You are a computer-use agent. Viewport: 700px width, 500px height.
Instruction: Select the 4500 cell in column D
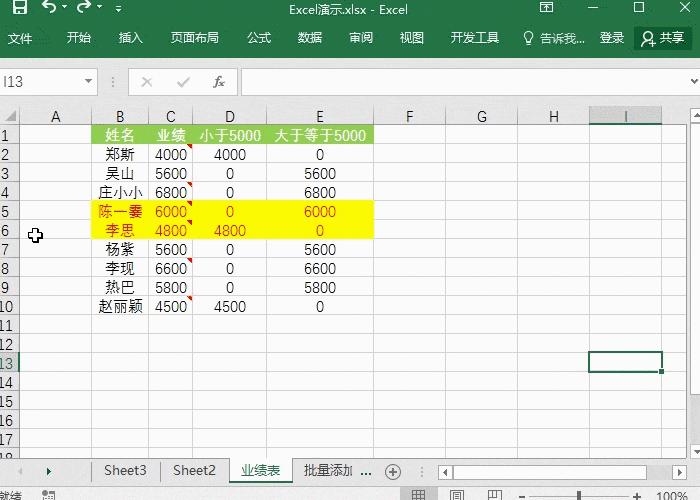pyautogui.click(x=229, y=306)
